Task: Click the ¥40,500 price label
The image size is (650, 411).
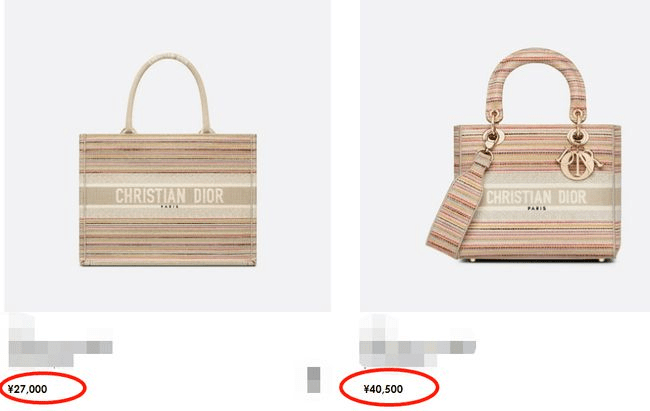Action: (383, 389)
